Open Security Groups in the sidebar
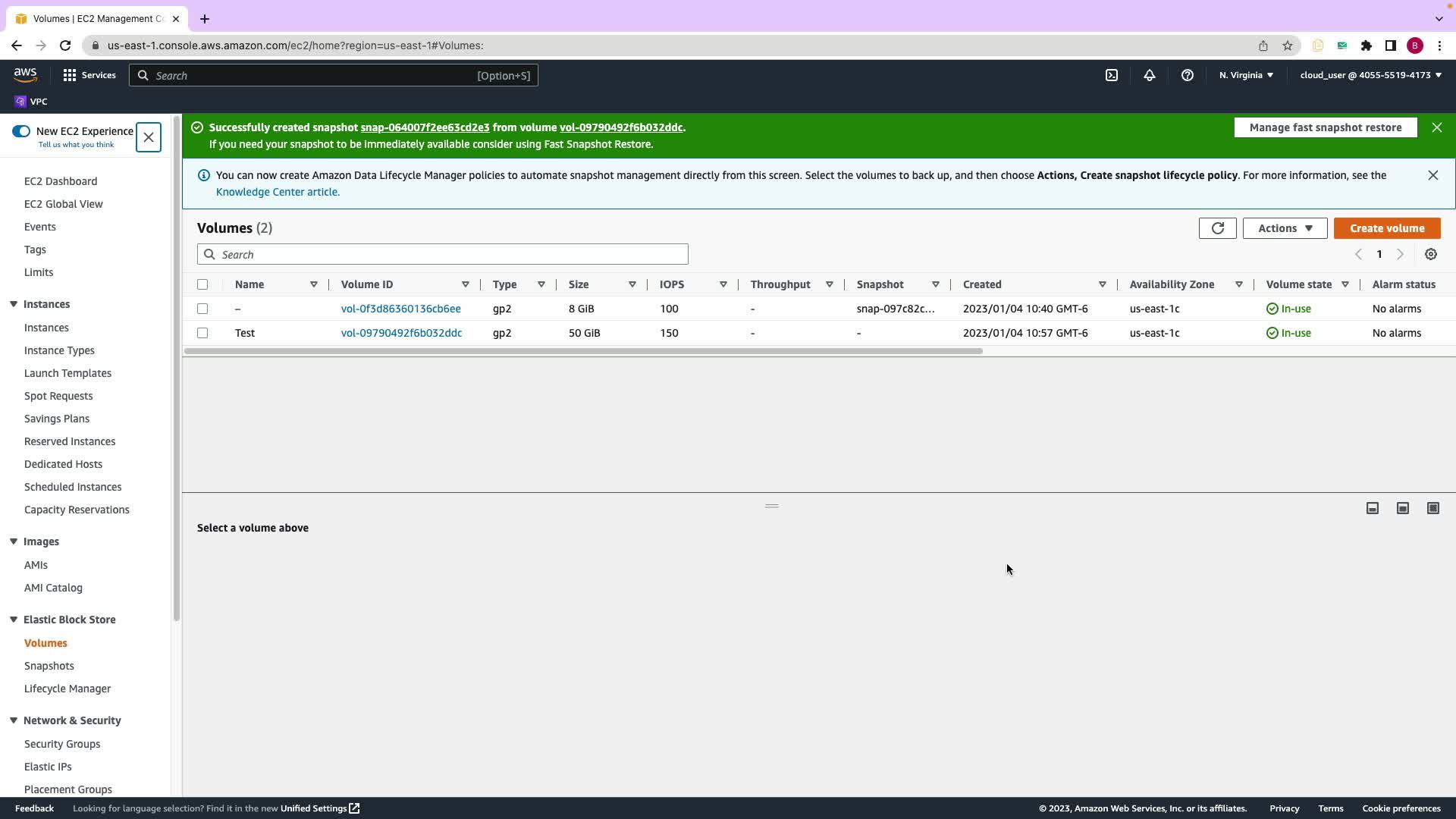Image resolution: width=1456 pixels, height=819 pixels. [x=62, y=744]
